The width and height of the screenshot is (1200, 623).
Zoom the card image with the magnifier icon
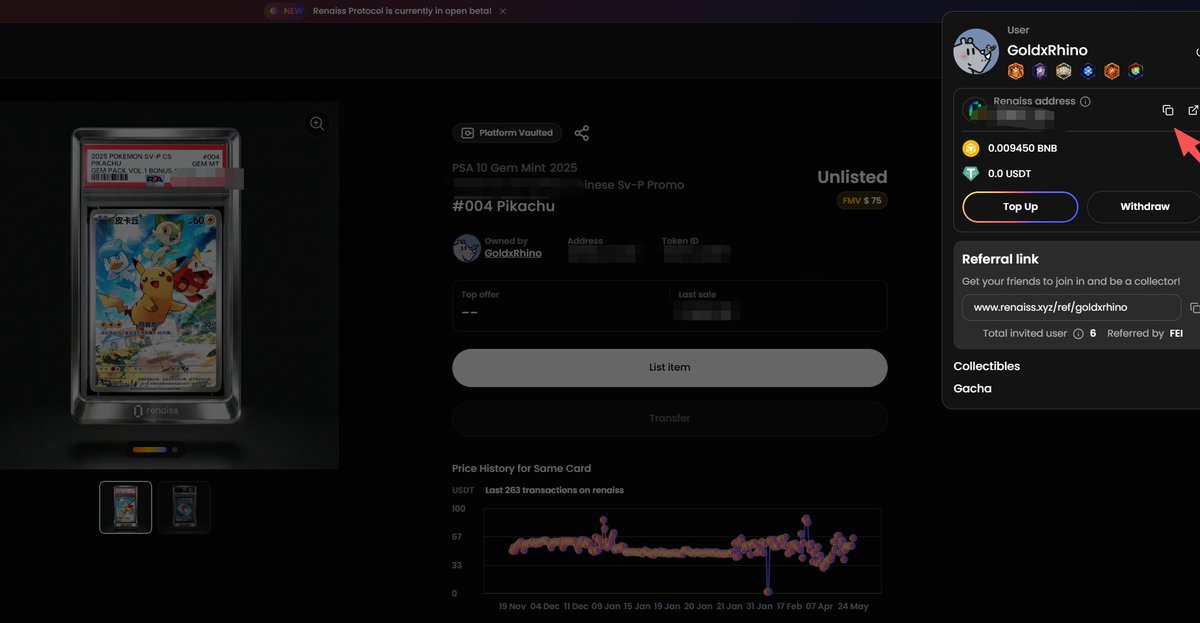[x=317, y=123]
